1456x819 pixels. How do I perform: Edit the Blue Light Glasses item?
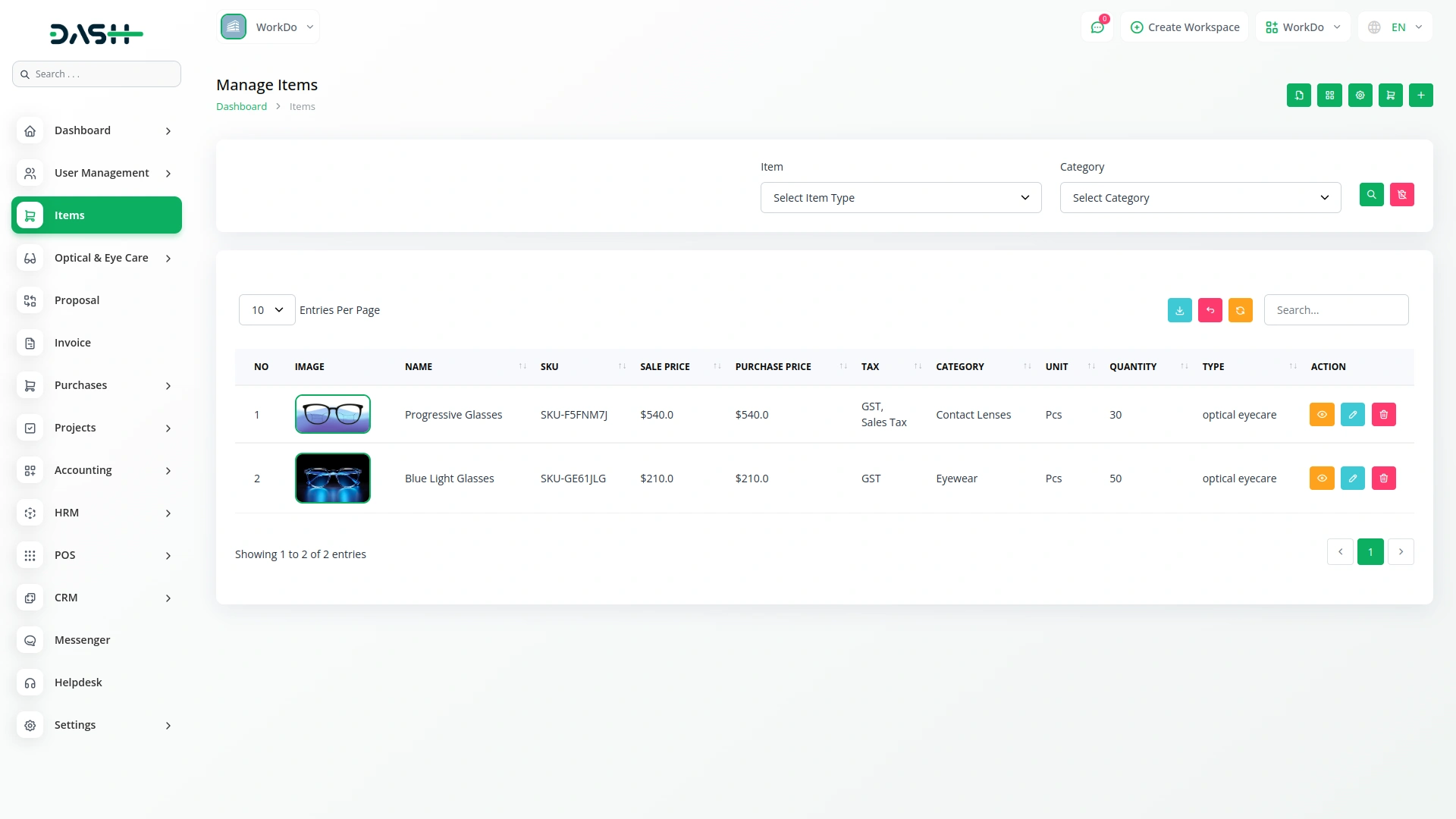(x=1352, y=479)
